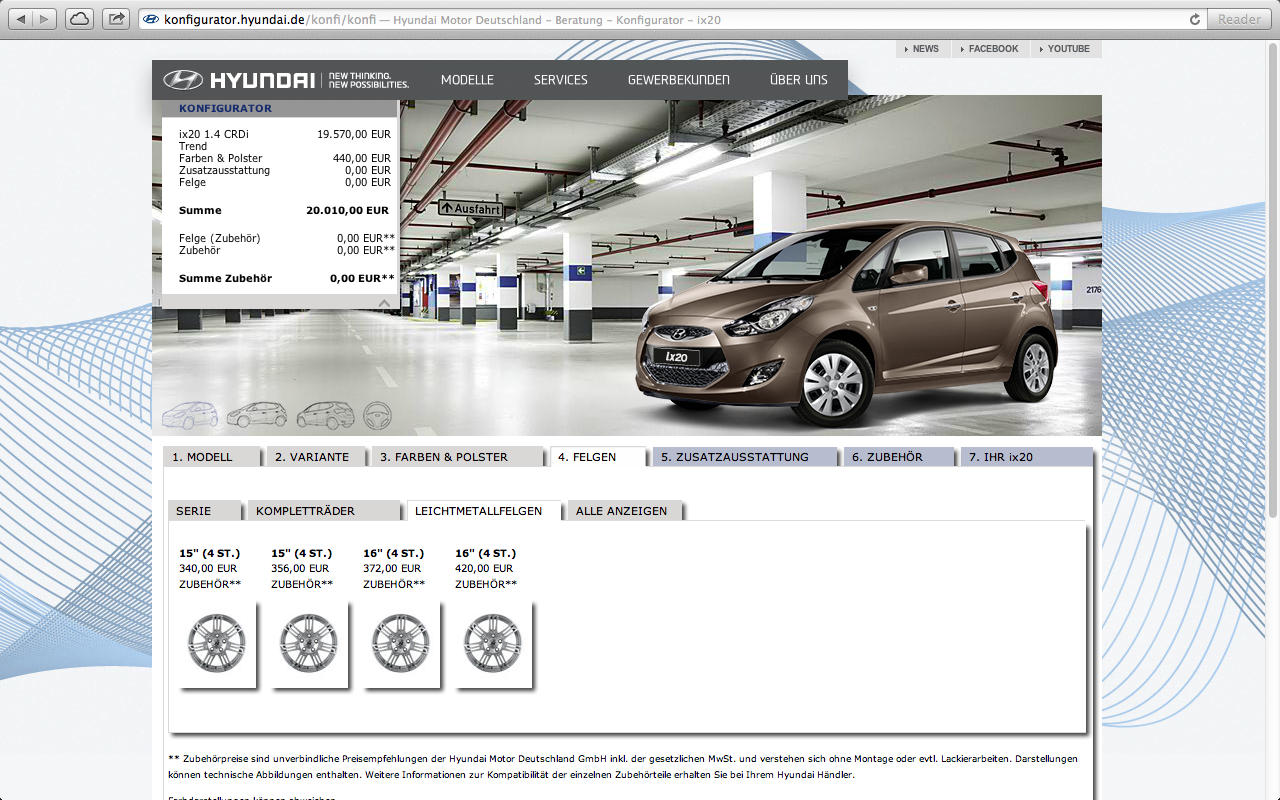Click the Farben & Polster price 440,00 EUR

coord(362,158)
